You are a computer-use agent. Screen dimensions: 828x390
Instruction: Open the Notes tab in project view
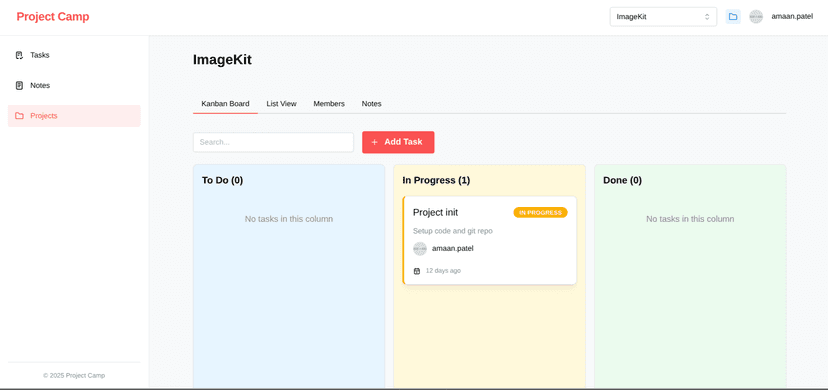pyautogui.click(x=371, y=104)
